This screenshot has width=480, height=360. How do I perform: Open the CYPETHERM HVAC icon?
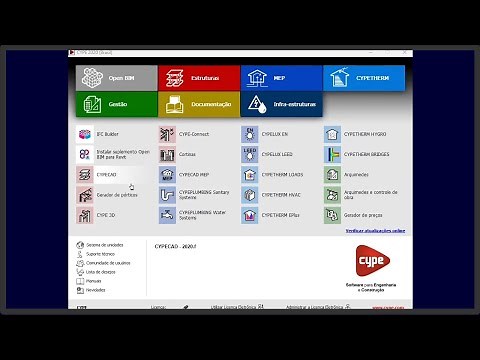pos(250,195)
